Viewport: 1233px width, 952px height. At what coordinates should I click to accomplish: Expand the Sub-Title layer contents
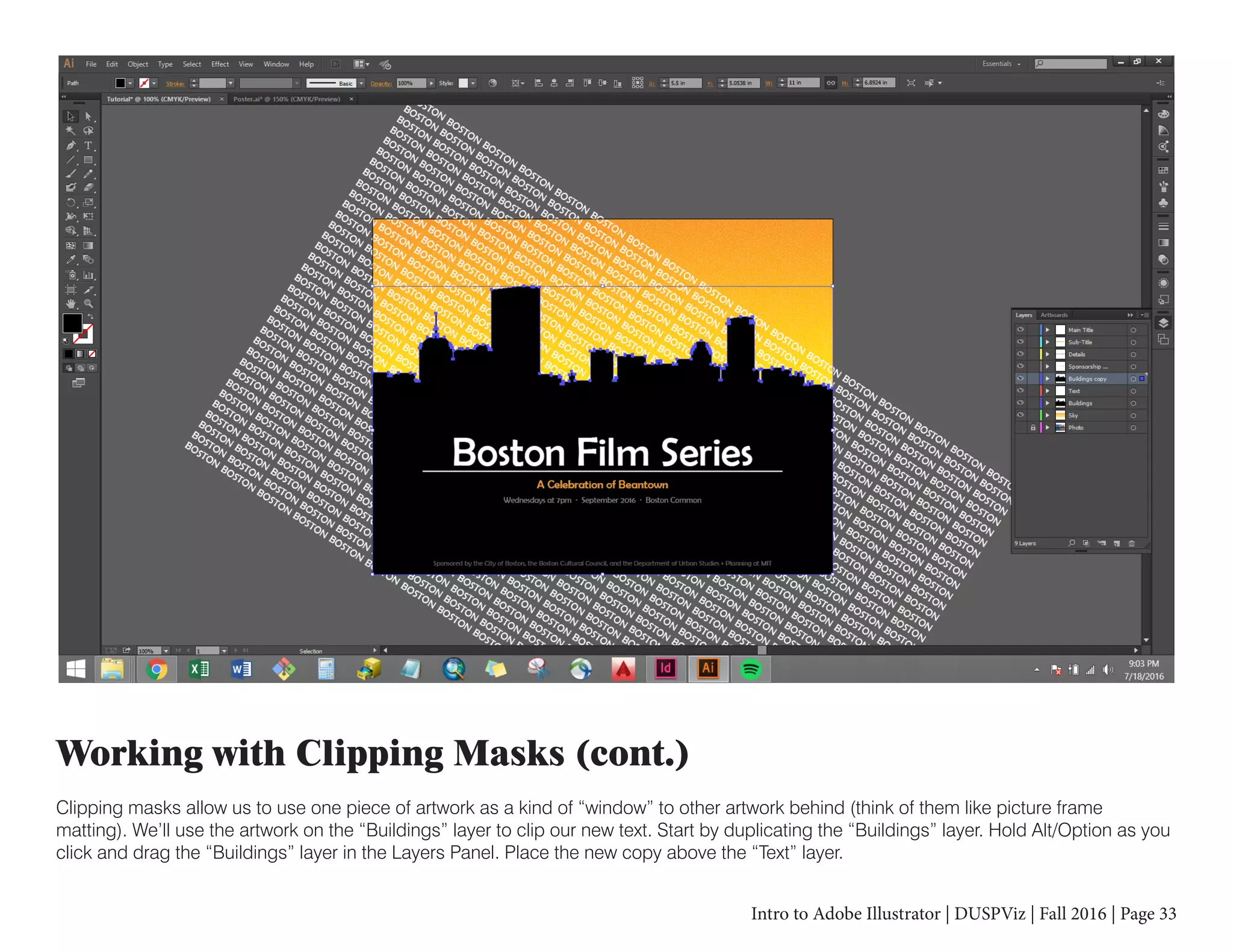(x=1048, y=342)
